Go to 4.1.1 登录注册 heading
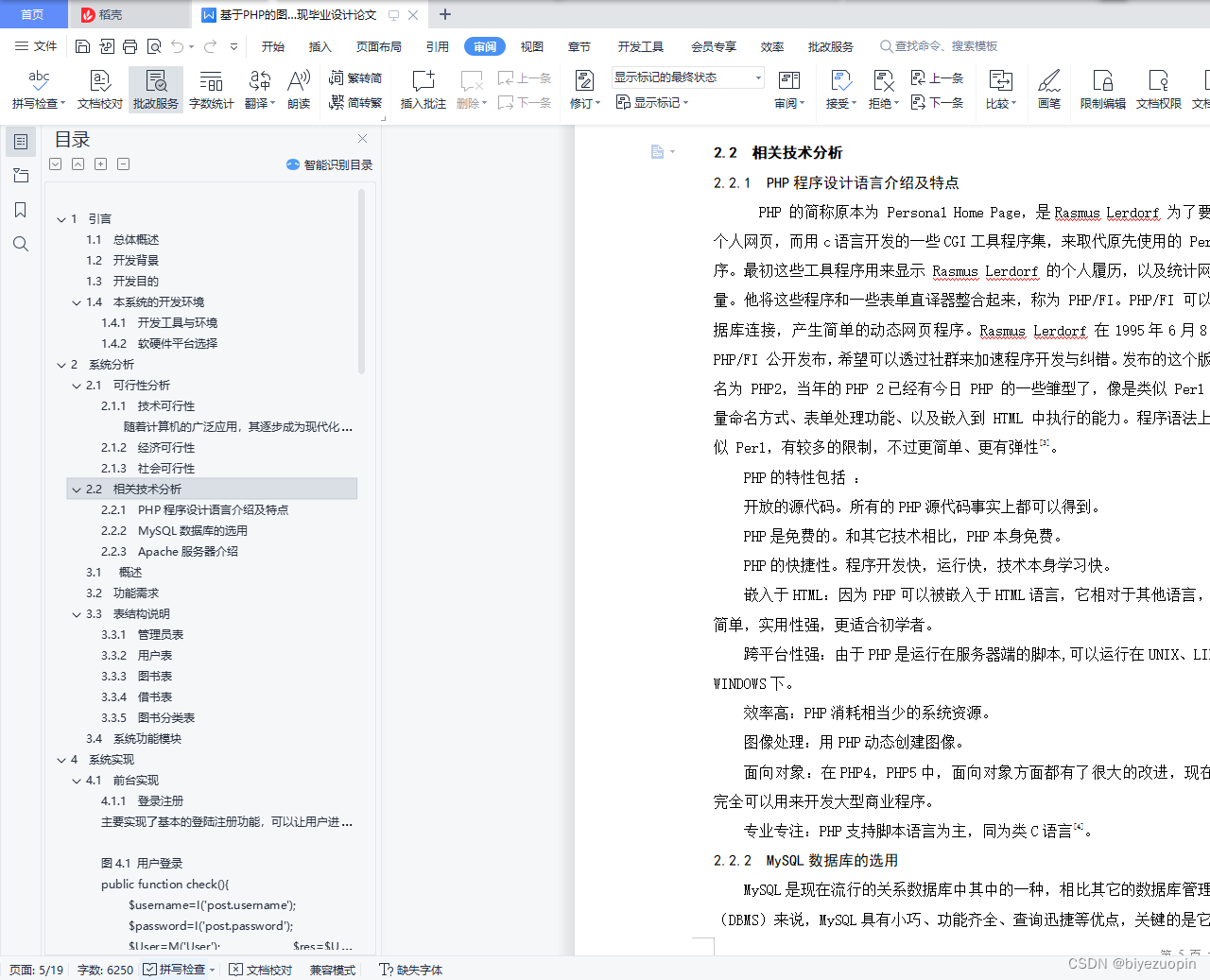 [143, 801]
